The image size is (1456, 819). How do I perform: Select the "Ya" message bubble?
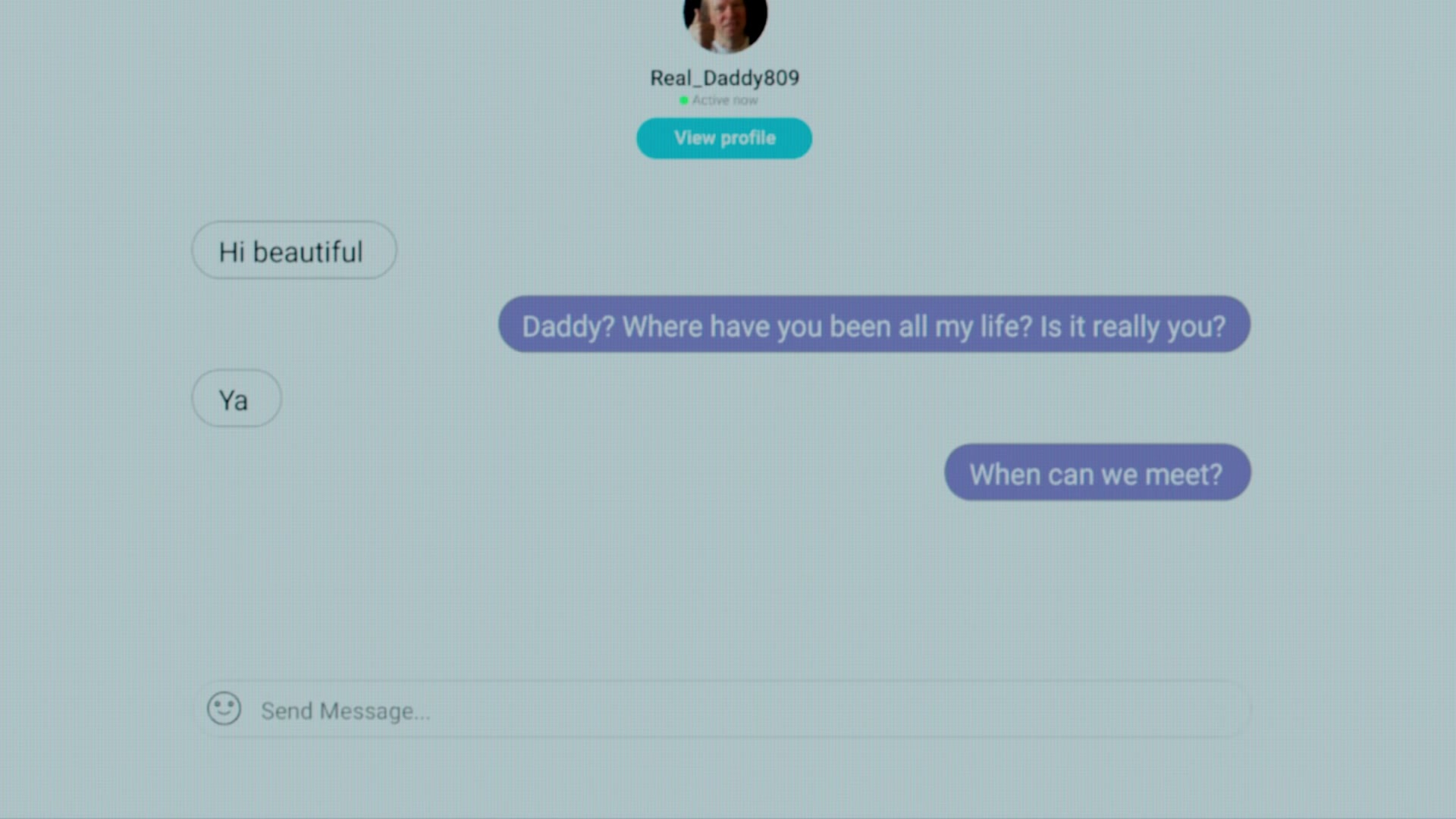pos(237,398)
